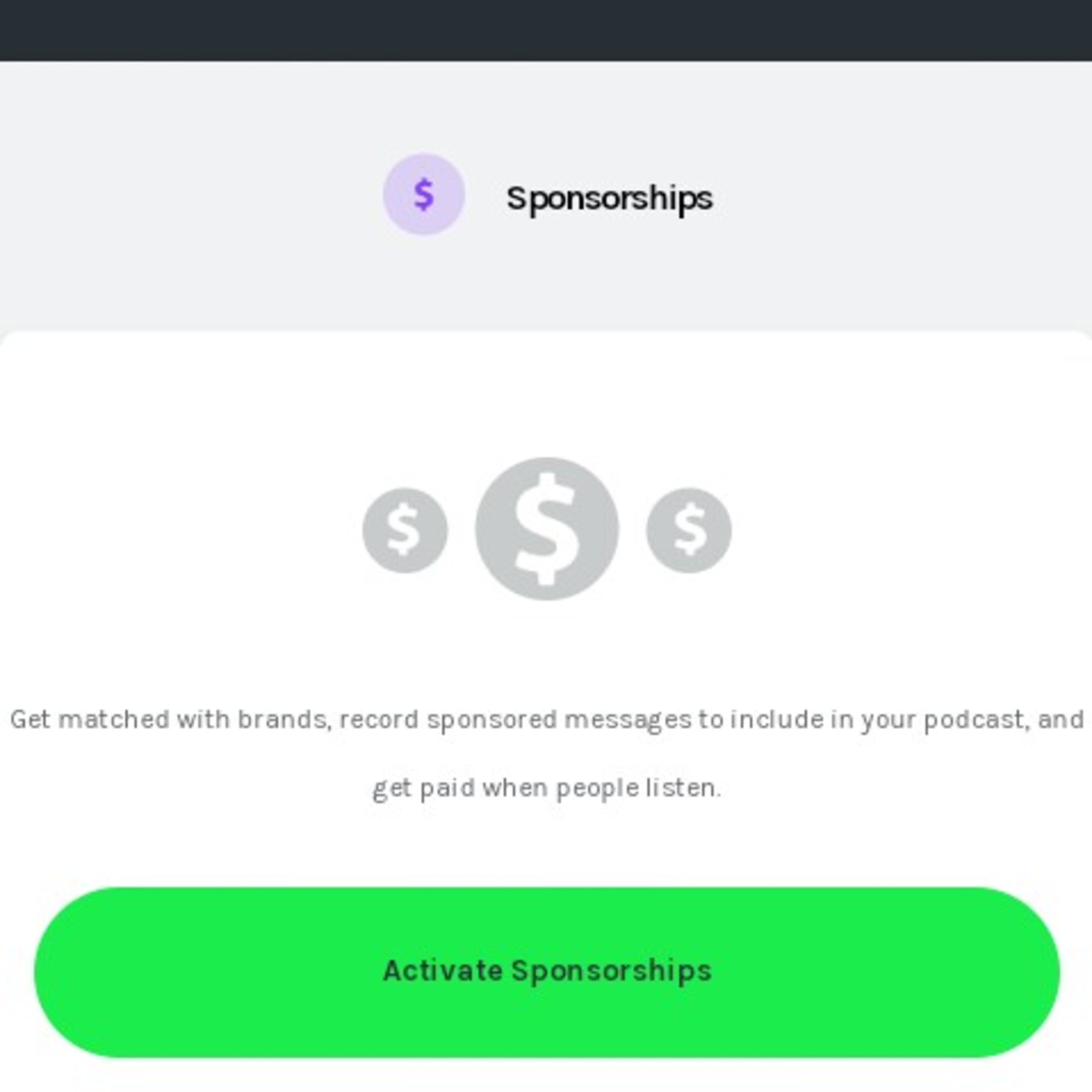1092x1092 pixels.
Task: Click the word 'Activate' on green button
Action: [x=443, y=970]
